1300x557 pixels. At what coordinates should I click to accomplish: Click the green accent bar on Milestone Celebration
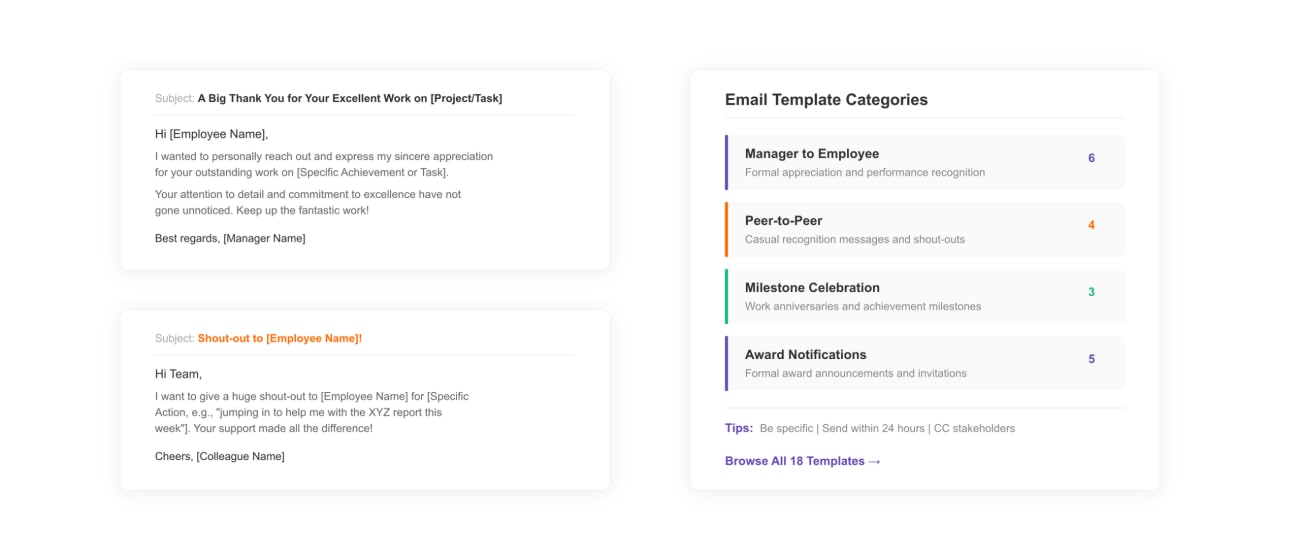pyautogui.click(x=727, y=296)
